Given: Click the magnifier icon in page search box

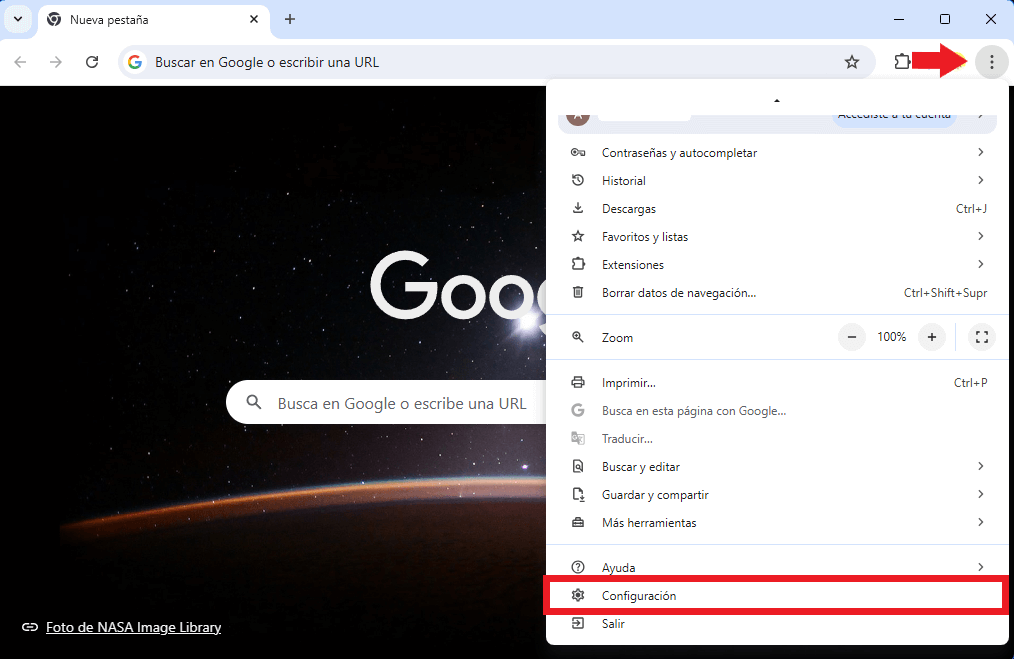Looking at the screenshot, I should [254, 402].
